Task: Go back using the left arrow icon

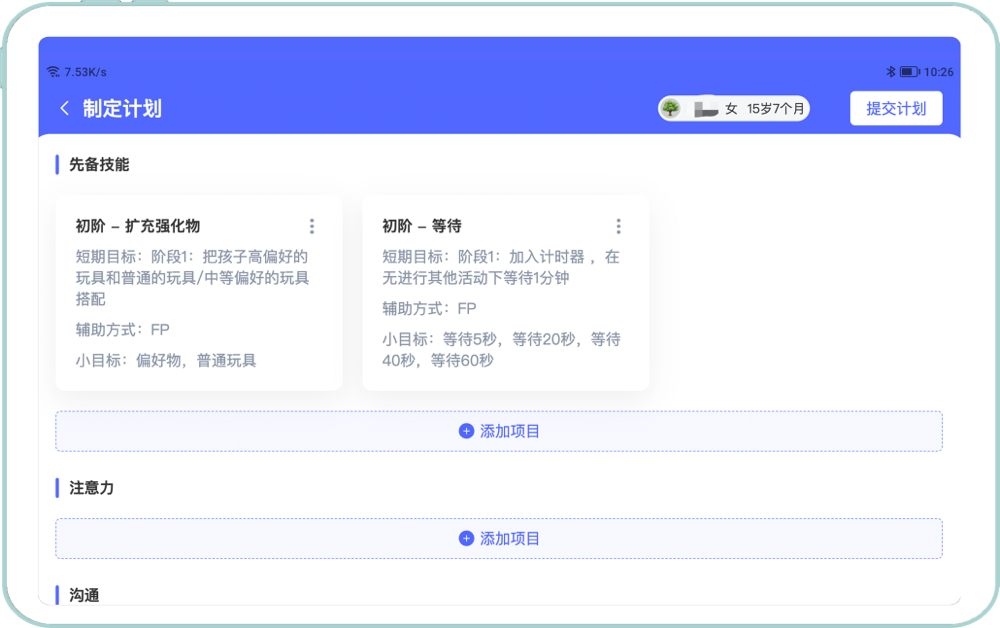Action: tap(65, 109)
